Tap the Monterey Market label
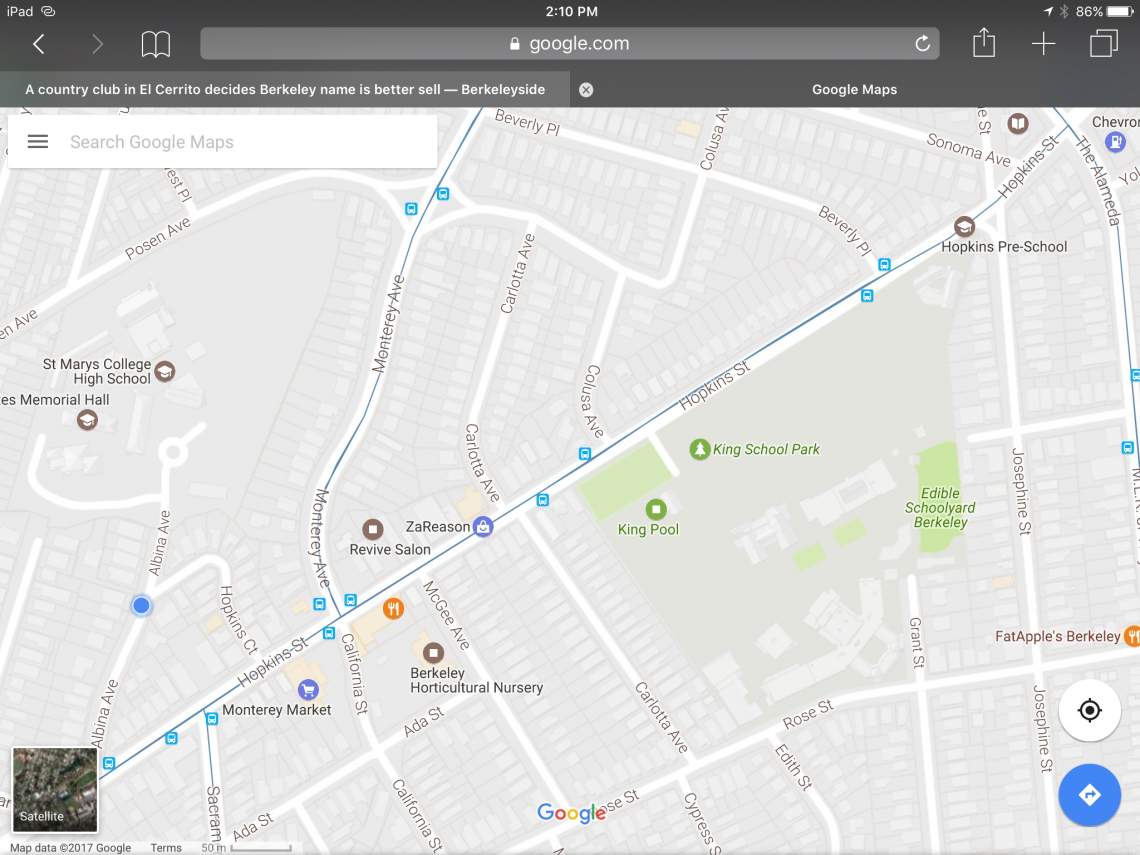1140x855 pixels. [276, 710]
